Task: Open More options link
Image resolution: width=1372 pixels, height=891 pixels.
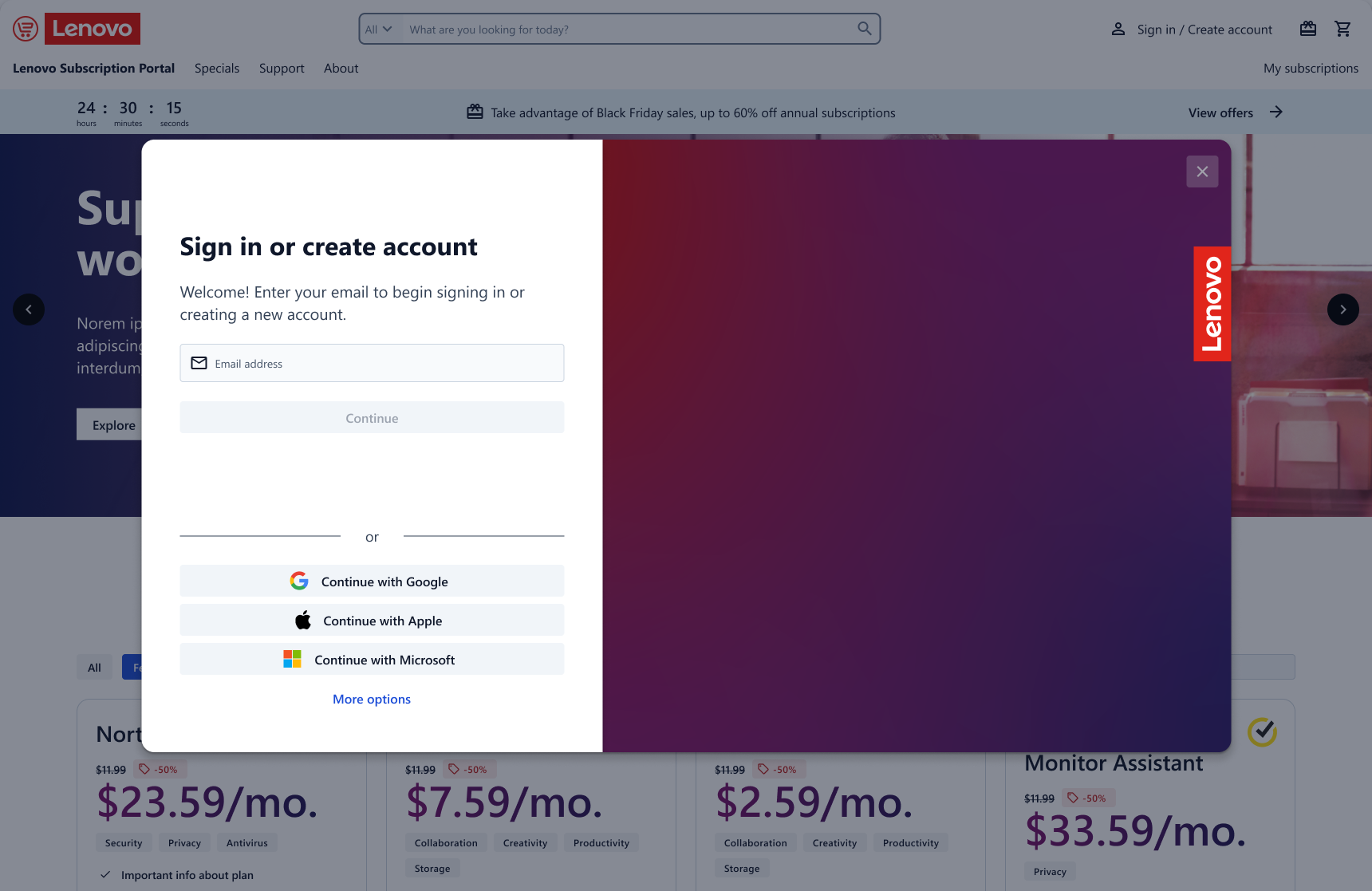Action: pos(372,699)
